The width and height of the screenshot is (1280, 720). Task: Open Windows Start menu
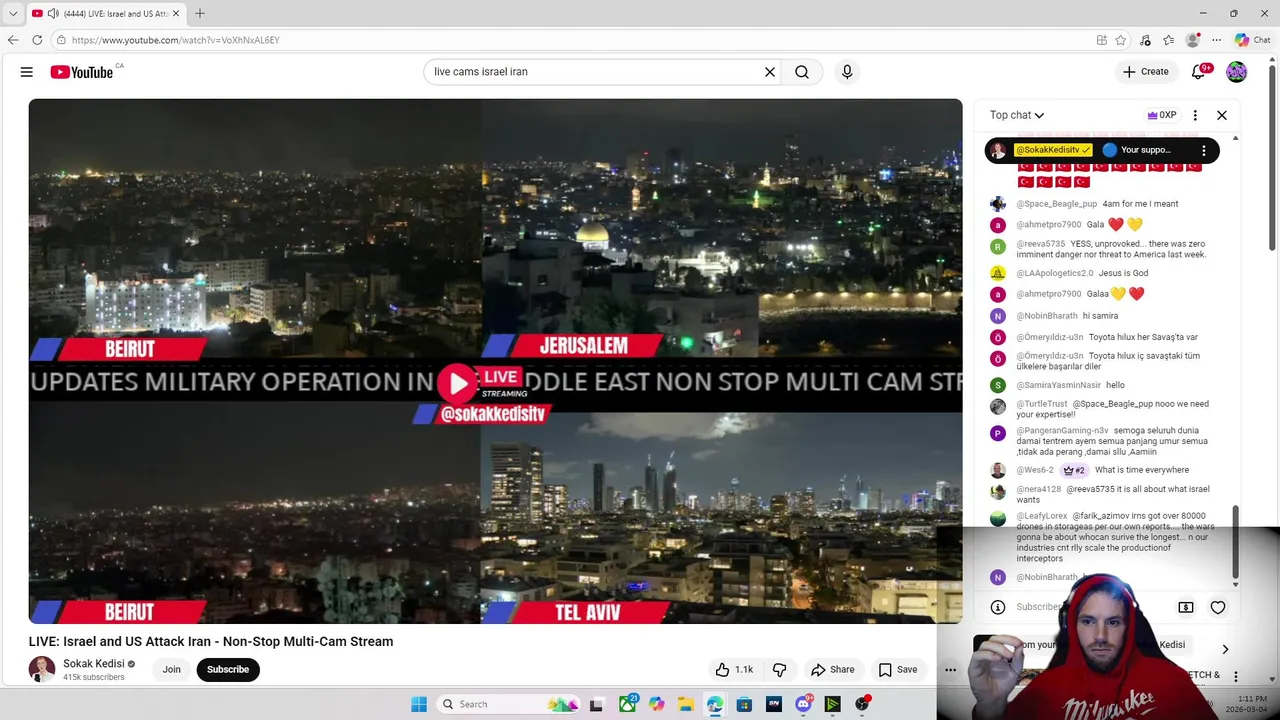click(419, 704)
